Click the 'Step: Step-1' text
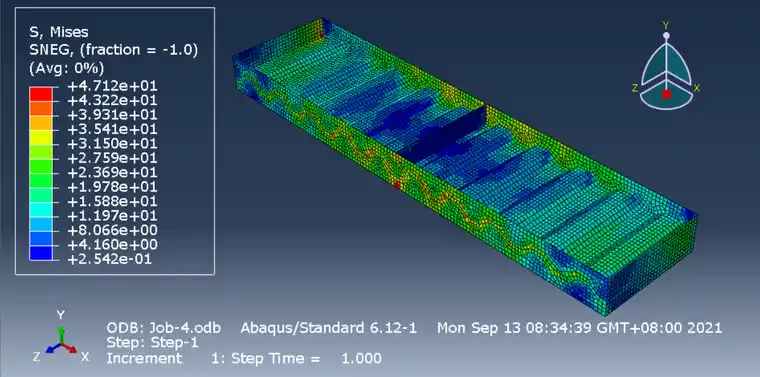The height and width of the screenshot is (377, 760). tap(152, 343)
